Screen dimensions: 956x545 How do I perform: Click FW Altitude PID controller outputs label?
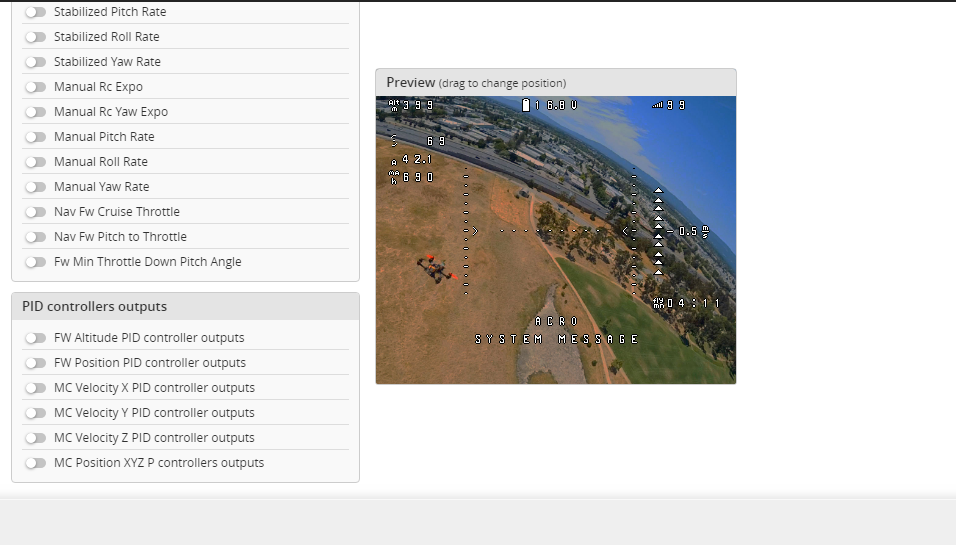tap(149, 338)
